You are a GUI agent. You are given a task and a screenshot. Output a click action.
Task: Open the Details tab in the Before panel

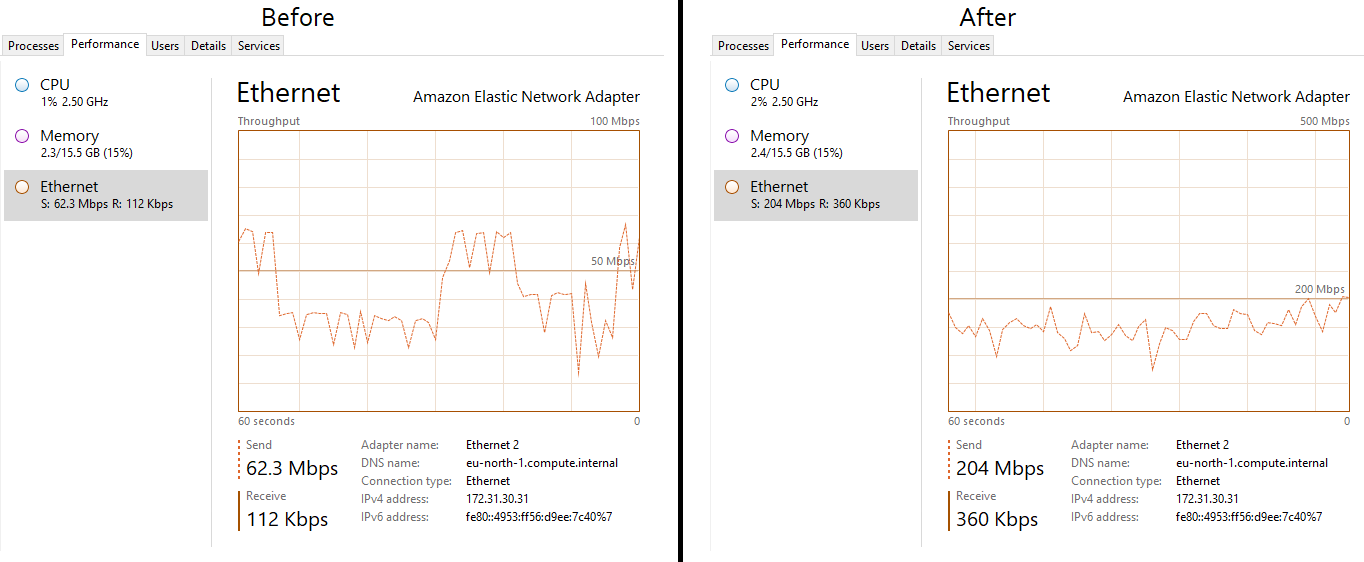(208, 46)
